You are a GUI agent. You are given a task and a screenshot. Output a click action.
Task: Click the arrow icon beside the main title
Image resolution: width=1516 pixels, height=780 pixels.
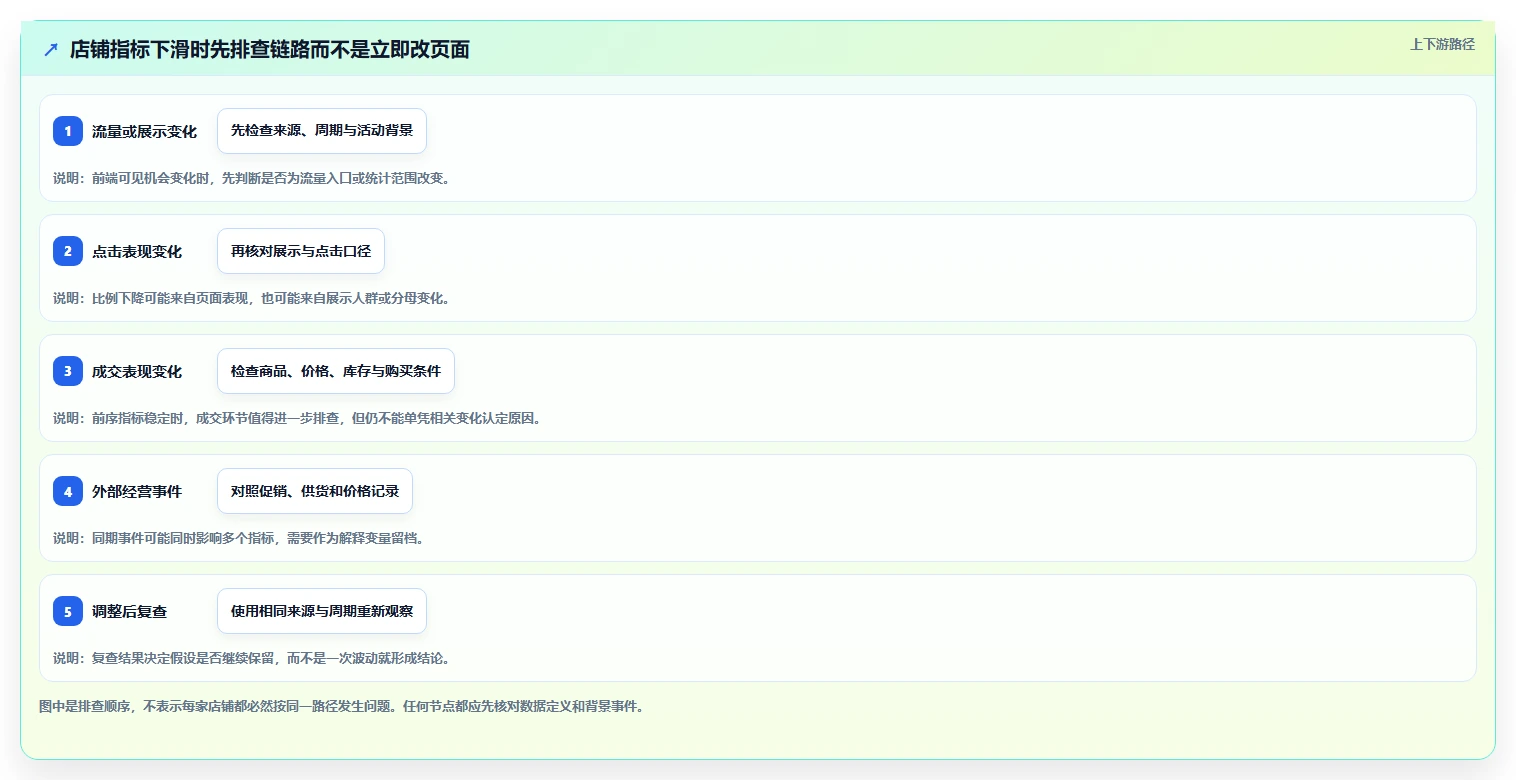pos(51,50)
